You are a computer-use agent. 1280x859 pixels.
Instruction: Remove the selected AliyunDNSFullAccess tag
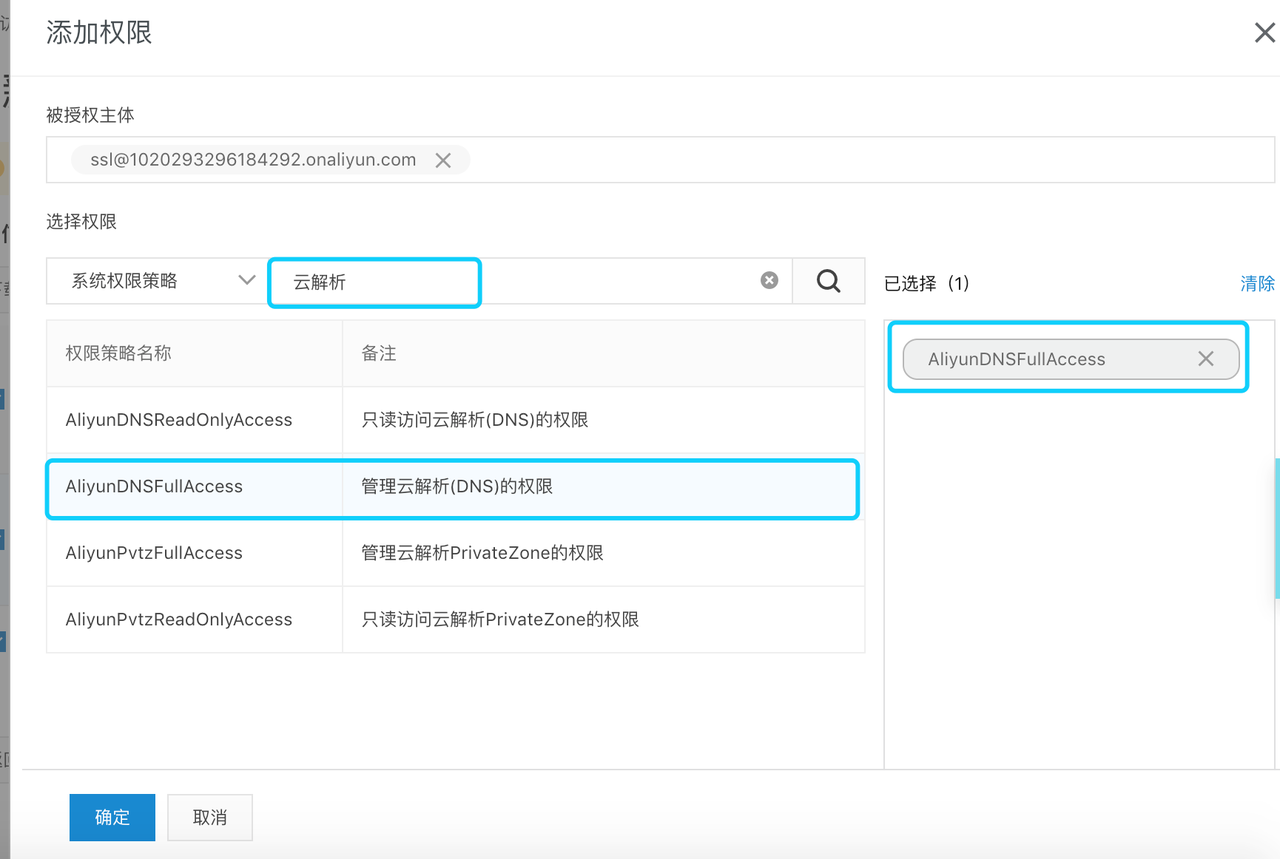(1206, 359)
